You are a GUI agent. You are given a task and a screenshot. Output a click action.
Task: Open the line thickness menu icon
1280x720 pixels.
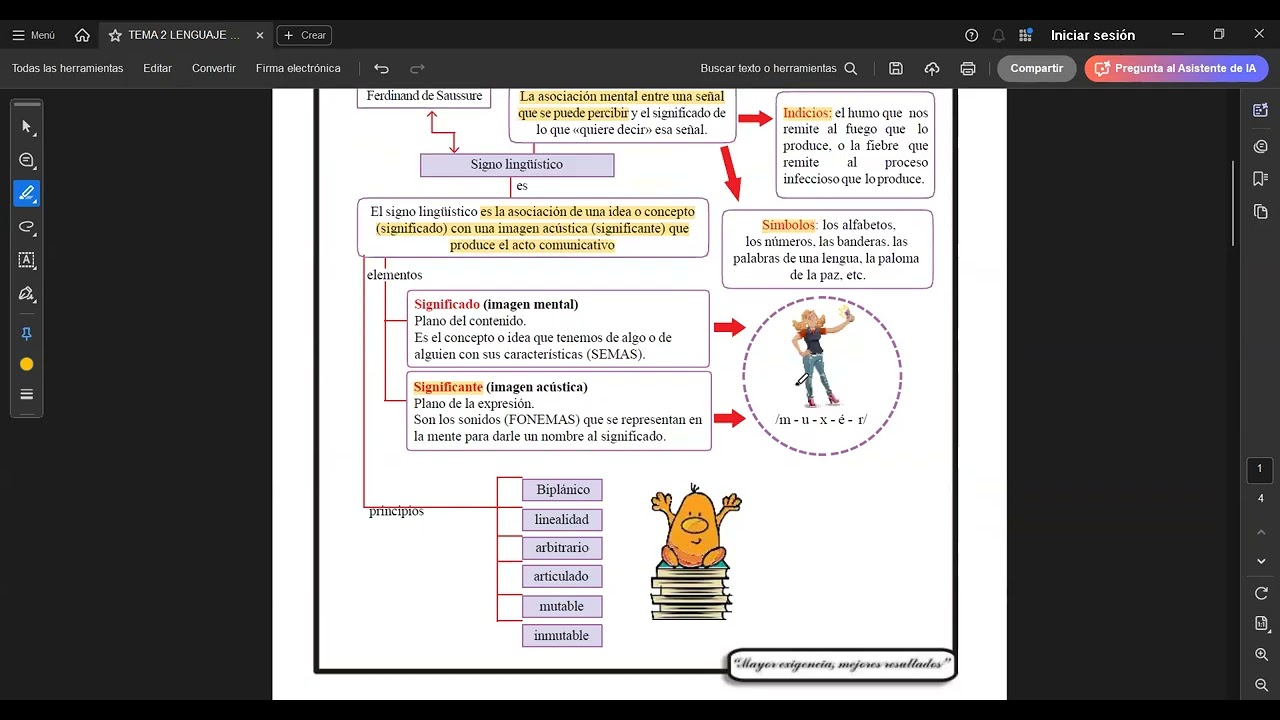point(27,394)
